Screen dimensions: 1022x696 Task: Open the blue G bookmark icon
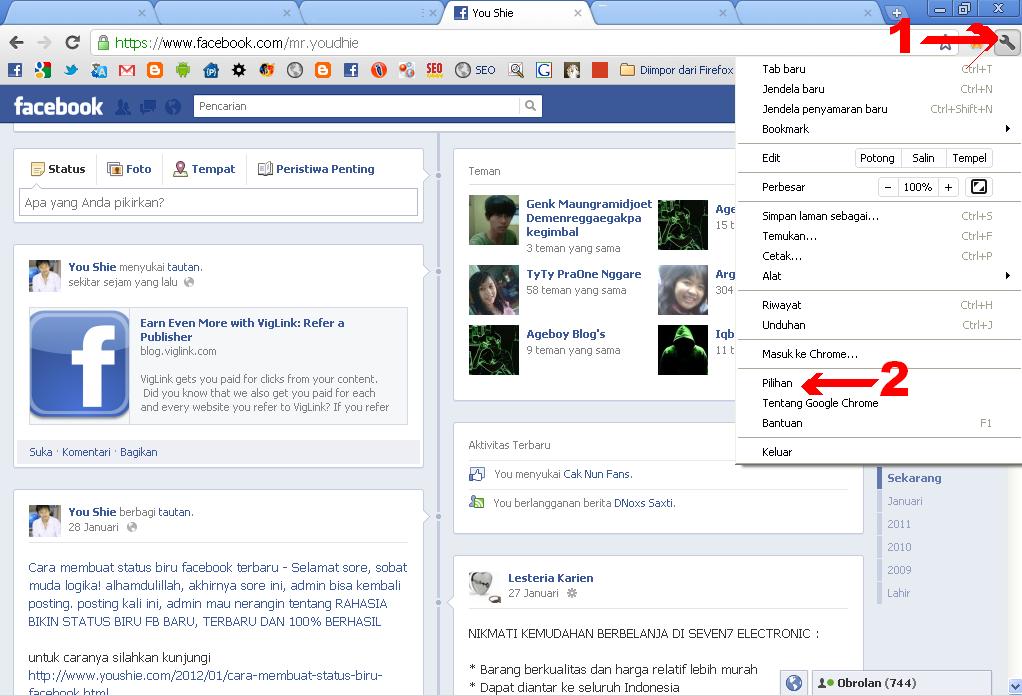pyautogui.click(x=544, y=70)
